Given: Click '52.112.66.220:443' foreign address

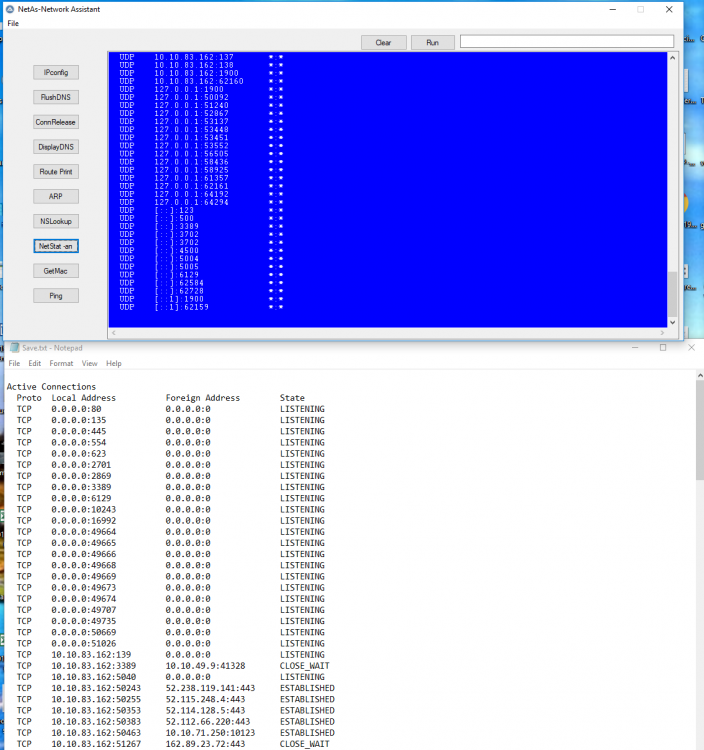Looking at the screenshot, I should click(x=208, y=721).
